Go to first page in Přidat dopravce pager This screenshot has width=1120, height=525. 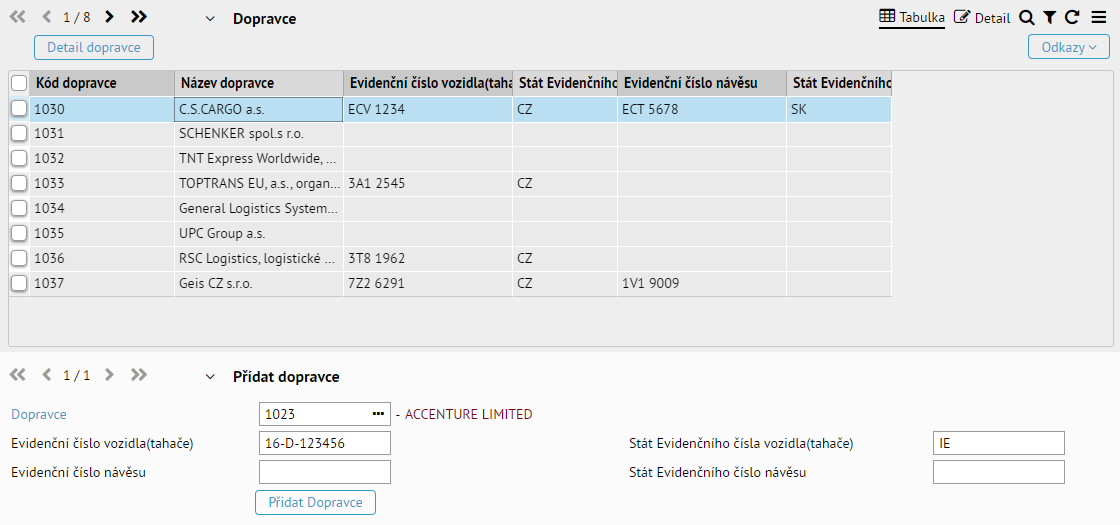tap(17, 374)
